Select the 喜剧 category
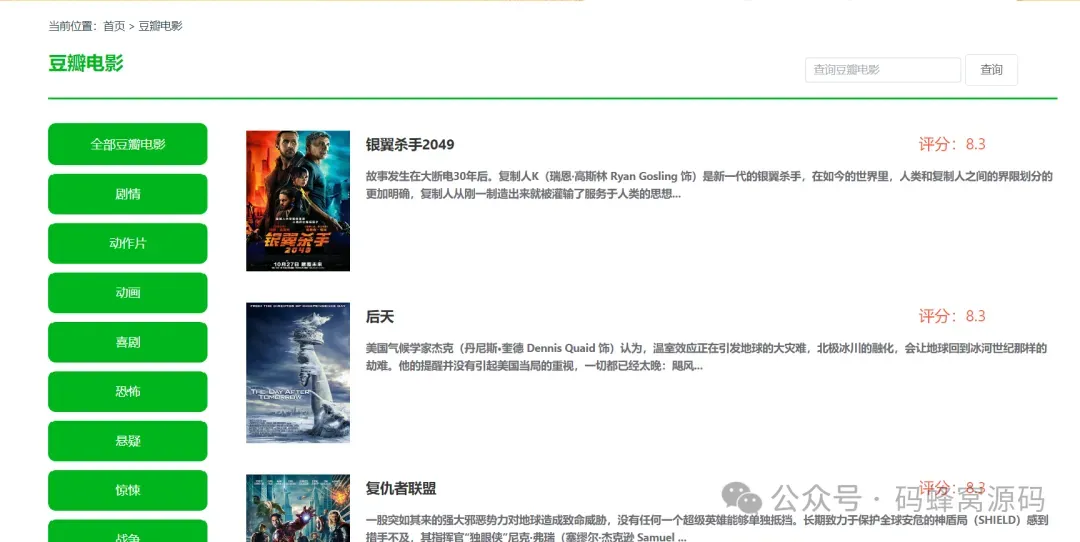The image size is (1080, 542). pos(127,342)
